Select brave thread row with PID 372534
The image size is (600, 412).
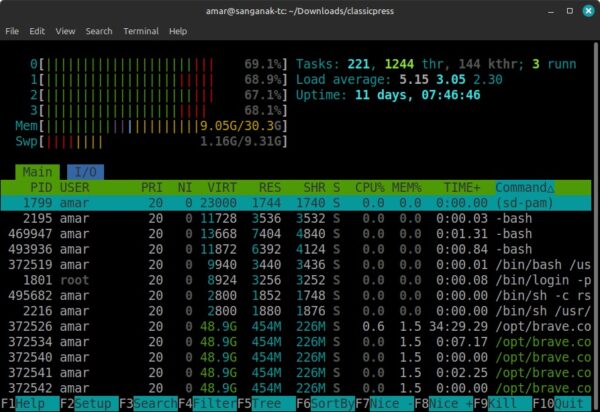296,342
